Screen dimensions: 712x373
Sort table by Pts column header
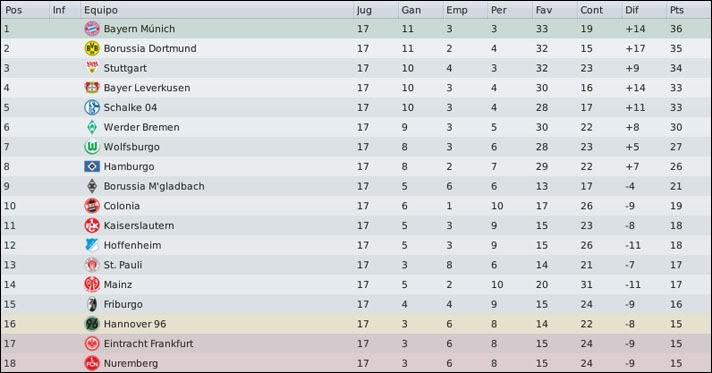676,10
